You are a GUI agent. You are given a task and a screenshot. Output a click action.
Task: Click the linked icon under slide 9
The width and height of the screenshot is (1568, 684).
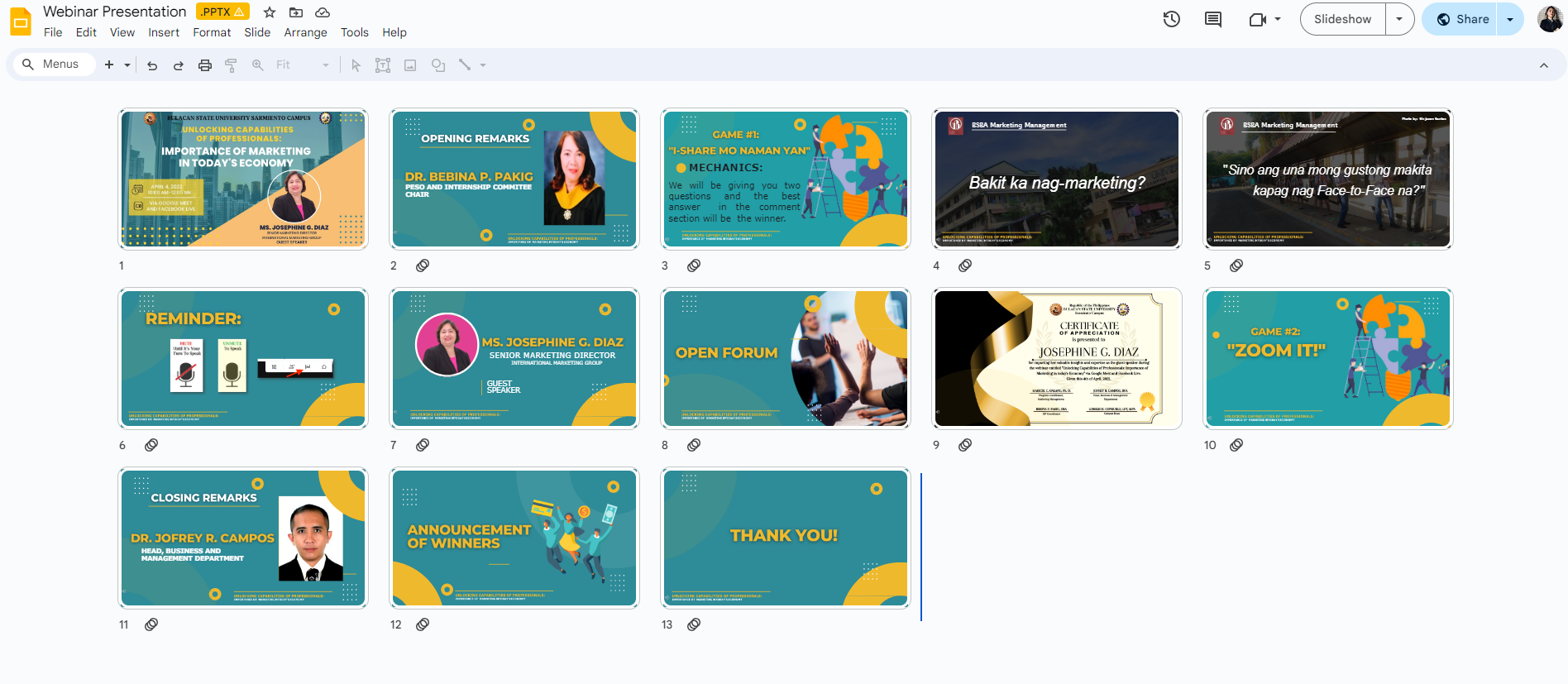[965, 445]
